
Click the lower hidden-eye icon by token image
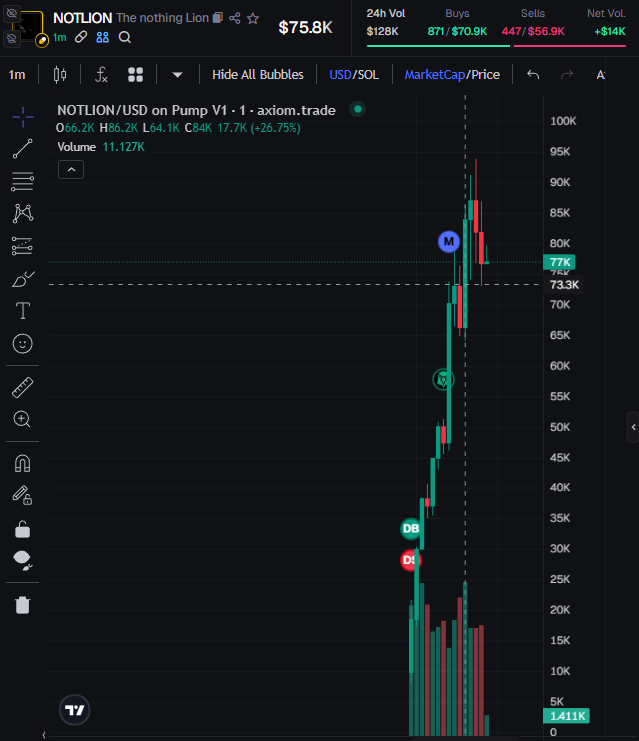point(12,38)
